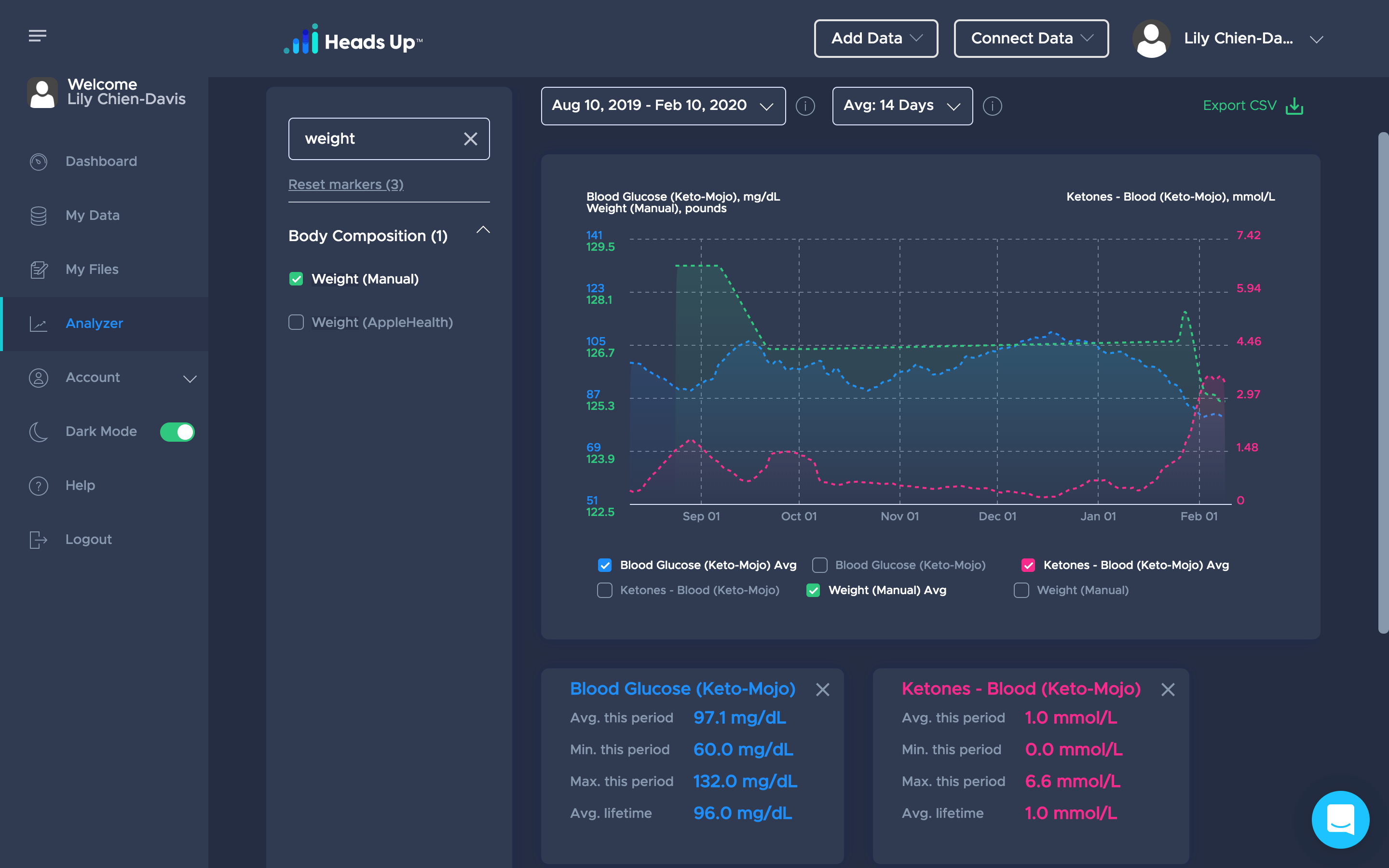The height and width of the screenshot is (868, 1389).
Task: Click the Logout sidebar icon
Action: click(x=37, y=539)
